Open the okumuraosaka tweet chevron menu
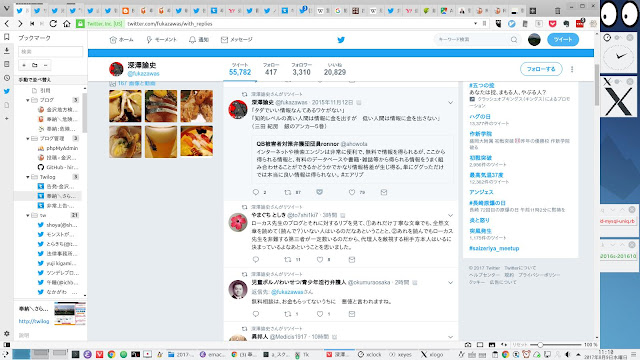This screenshot has height=360, width=640. point(450,283)
